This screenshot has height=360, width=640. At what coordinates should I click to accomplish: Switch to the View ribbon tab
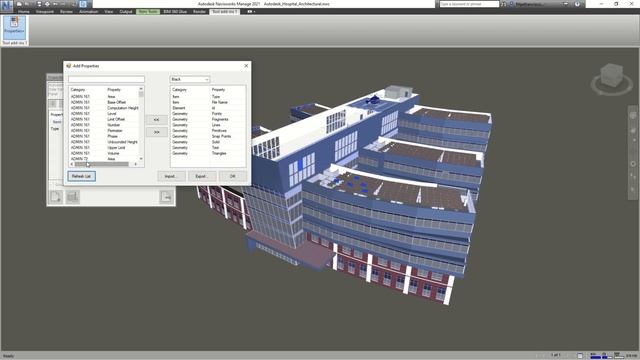109,11
